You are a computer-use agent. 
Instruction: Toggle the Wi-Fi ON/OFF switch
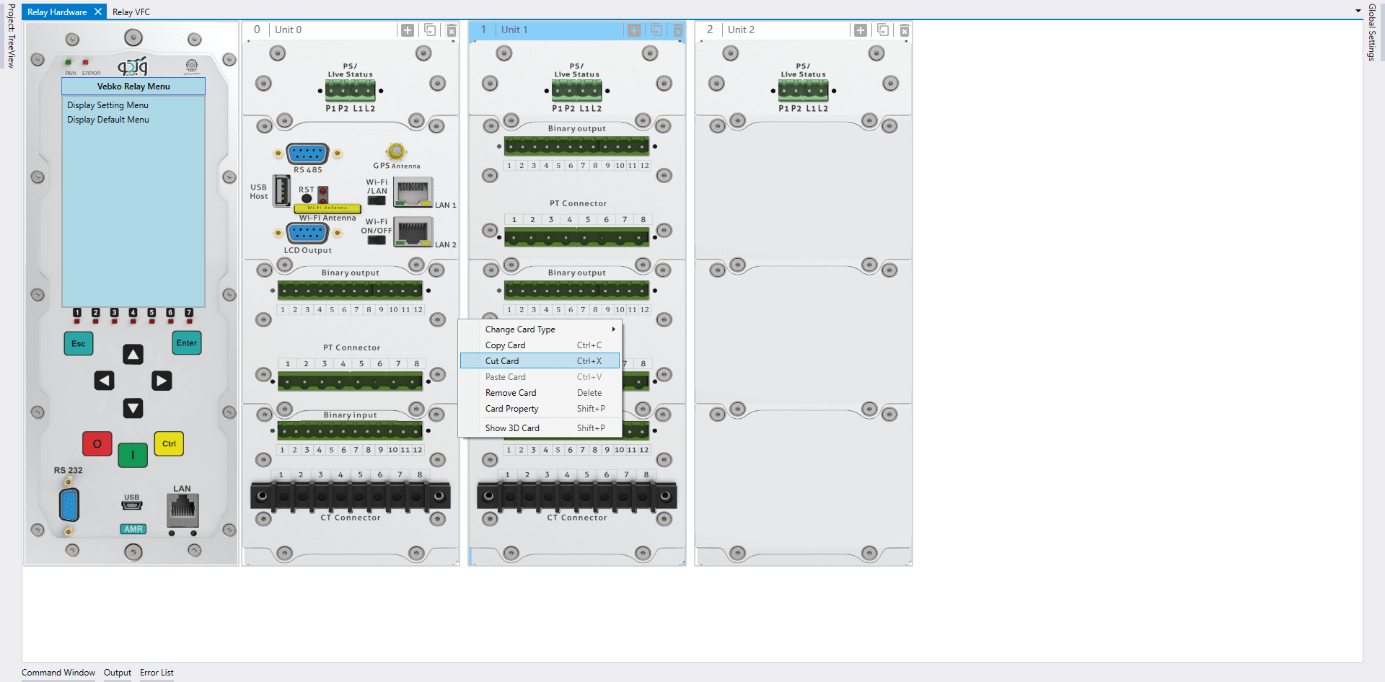point(377,238)
